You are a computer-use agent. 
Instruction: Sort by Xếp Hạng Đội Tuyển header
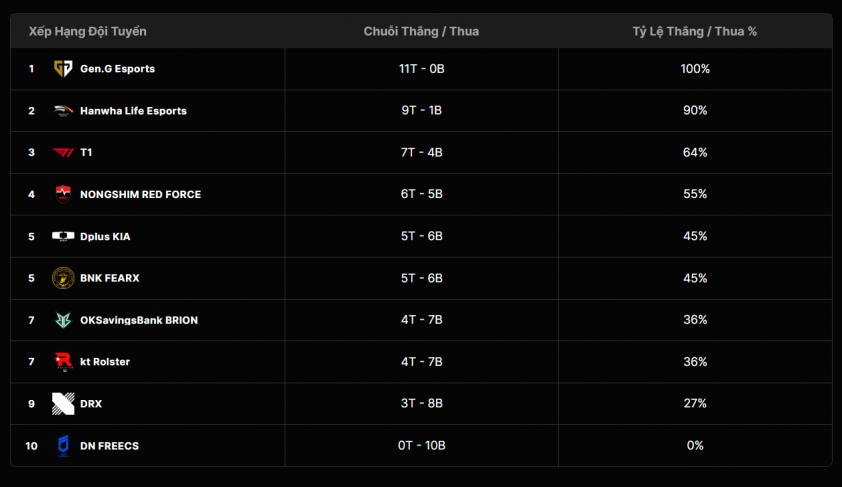pos(88,31)
